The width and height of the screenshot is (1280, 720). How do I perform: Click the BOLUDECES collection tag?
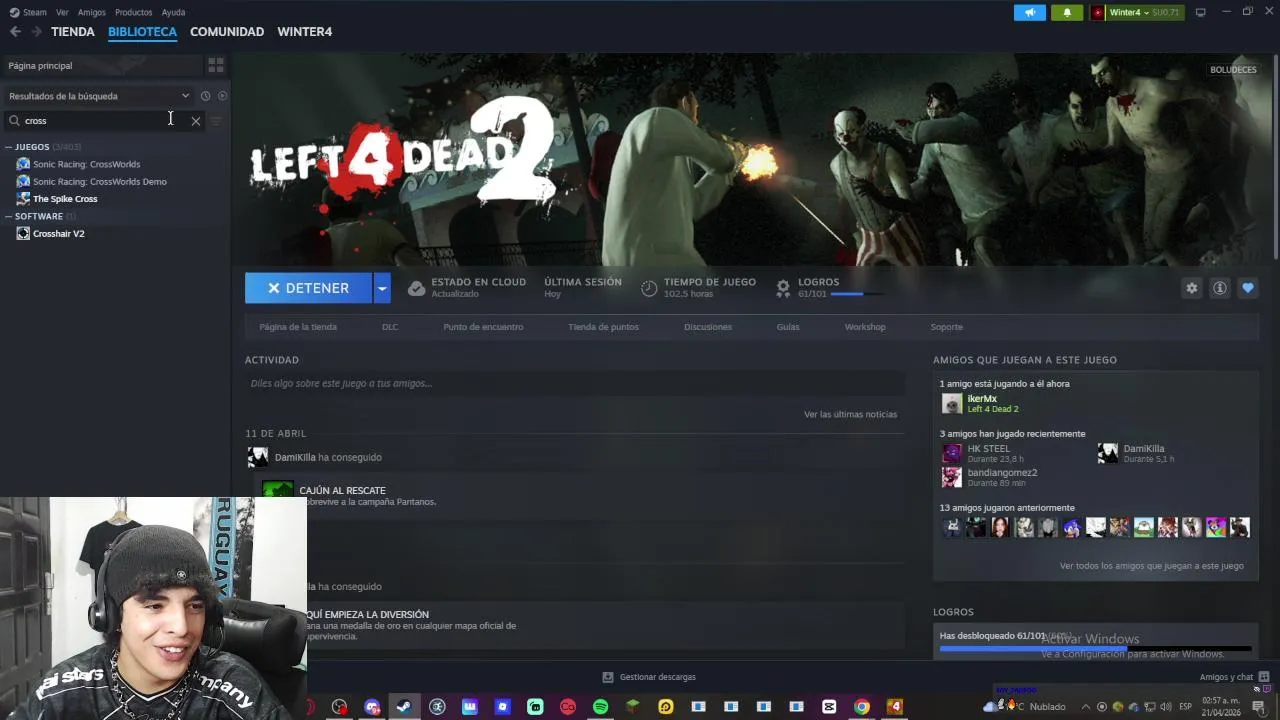[1233, 70]
